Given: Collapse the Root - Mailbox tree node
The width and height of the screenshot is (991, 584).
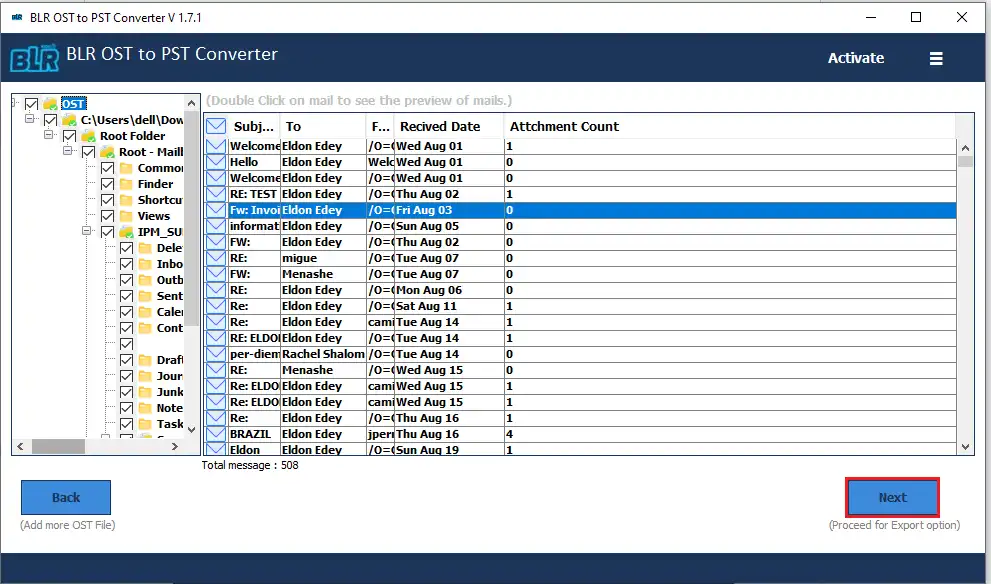Looking at the screenshot, I should [68, 151].
